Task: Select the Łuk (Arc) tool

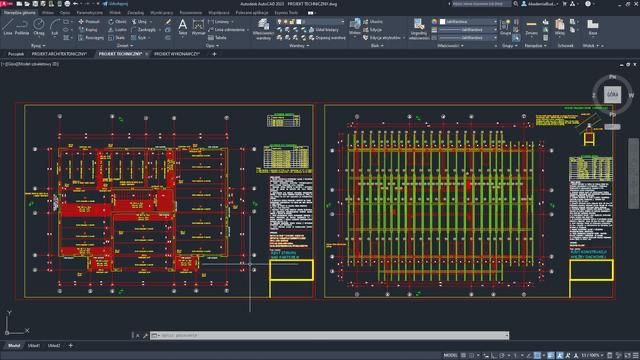Action: coord(55,27)
